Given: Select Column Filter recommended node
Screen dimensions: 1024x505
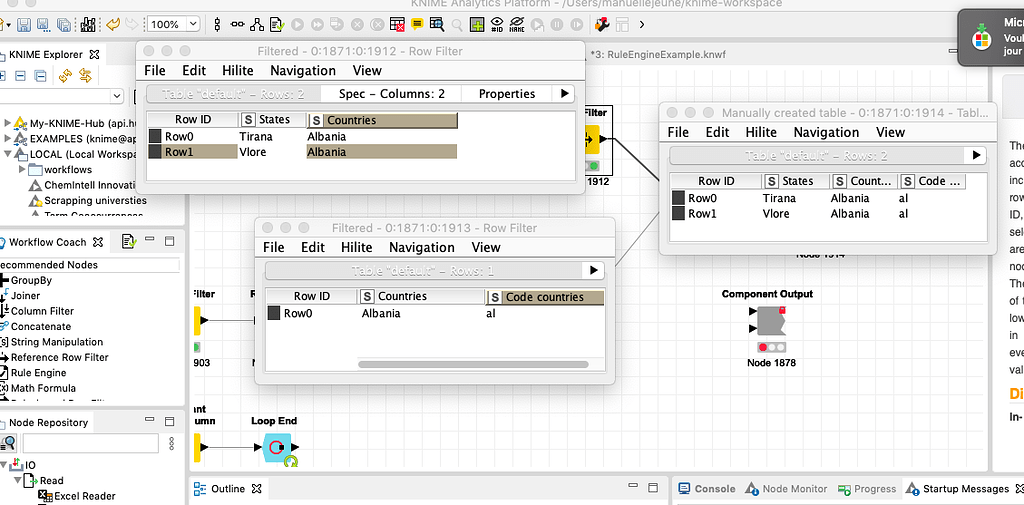Looking at the screenshot, I should point(42,311).
